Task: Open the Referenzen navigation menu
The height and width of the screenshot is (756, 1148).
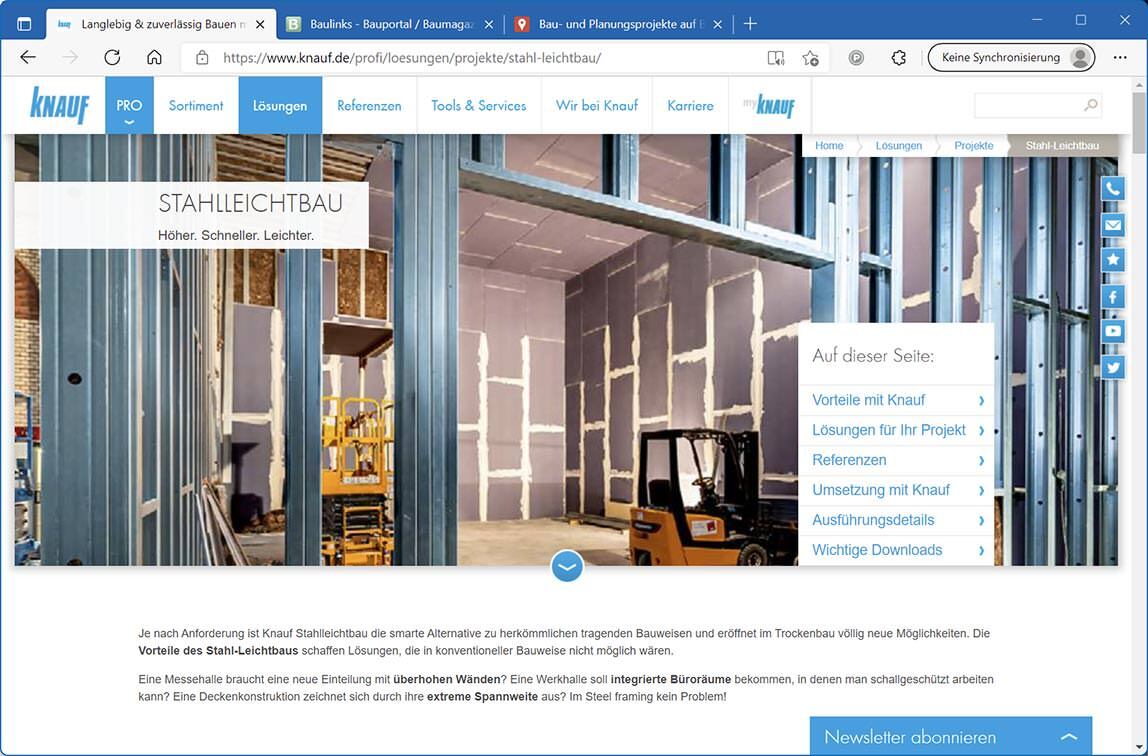Action: (369, 105)
